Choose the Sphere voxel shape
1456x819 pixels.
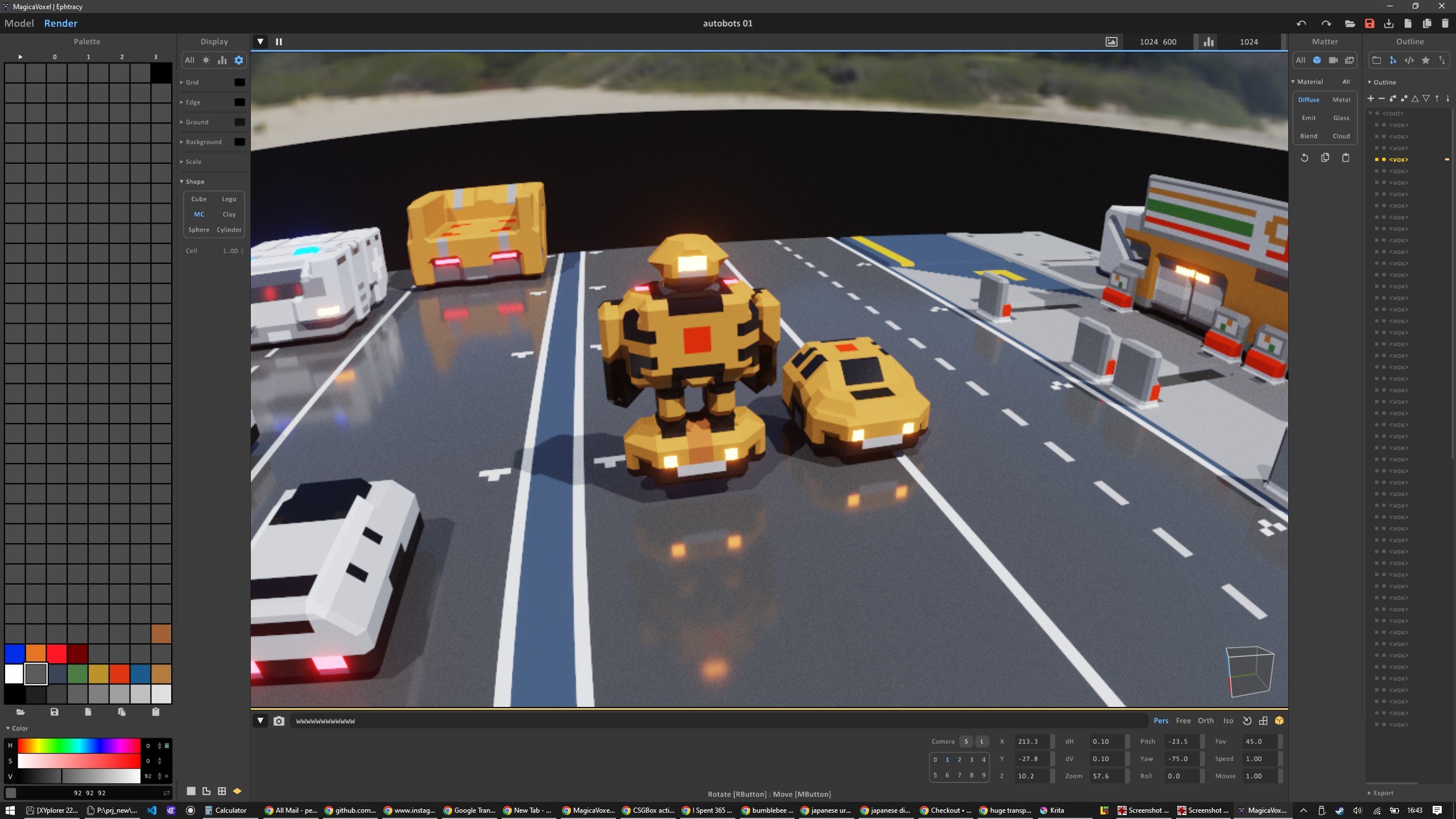point(198,230)
